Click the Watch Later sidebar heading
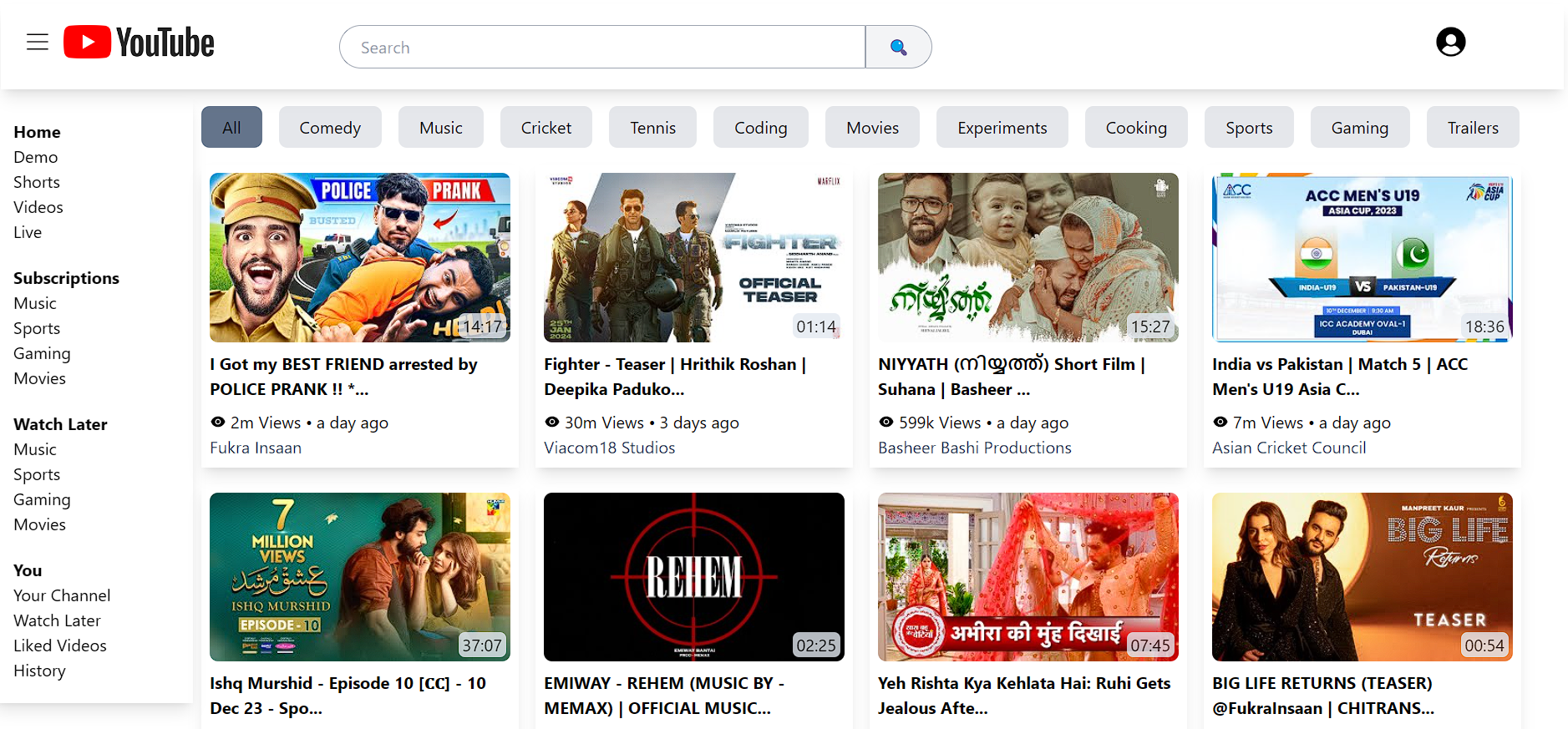 click(x=60, y=424)
